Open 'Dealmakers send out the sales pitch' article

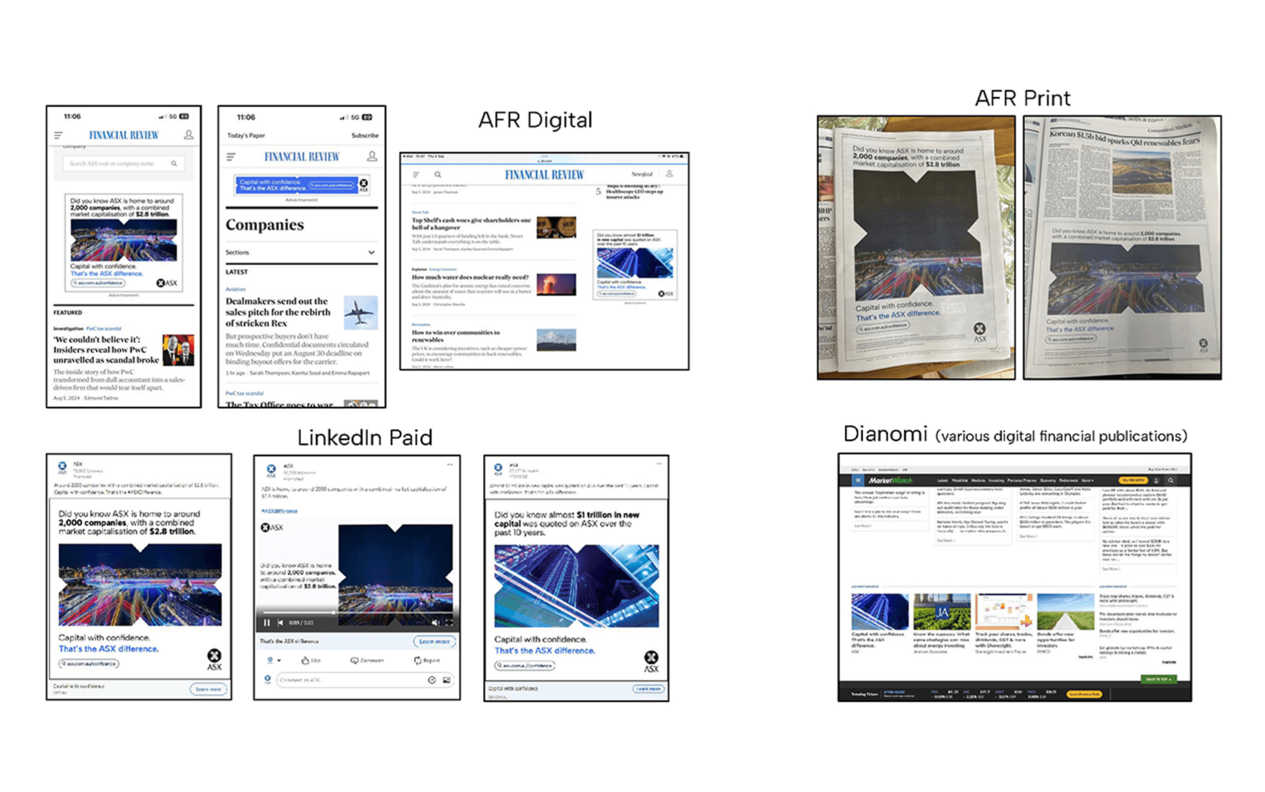point(277,312)
